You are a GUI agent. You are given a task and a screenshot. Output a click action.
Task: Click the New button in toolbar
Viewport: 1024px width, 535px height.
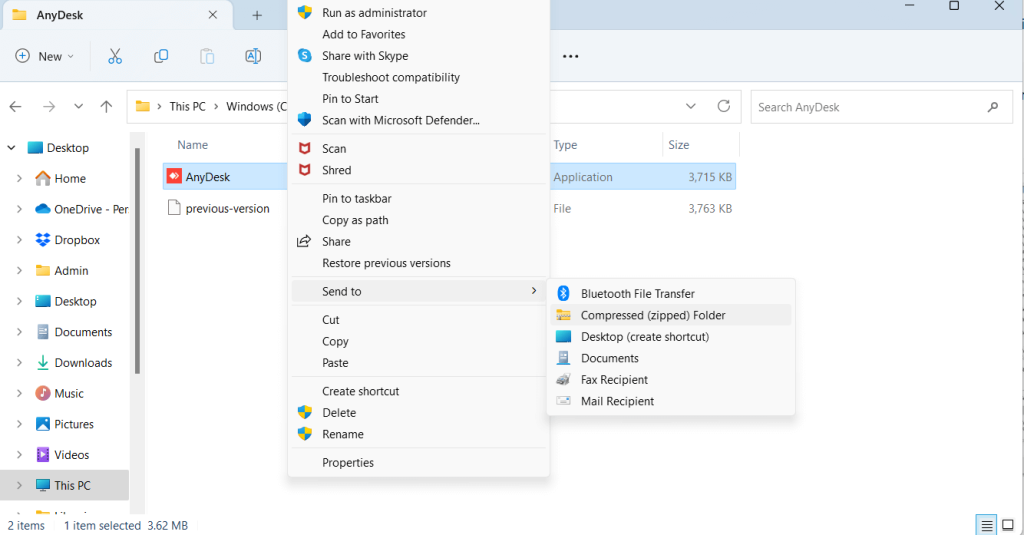coord(45,56)
